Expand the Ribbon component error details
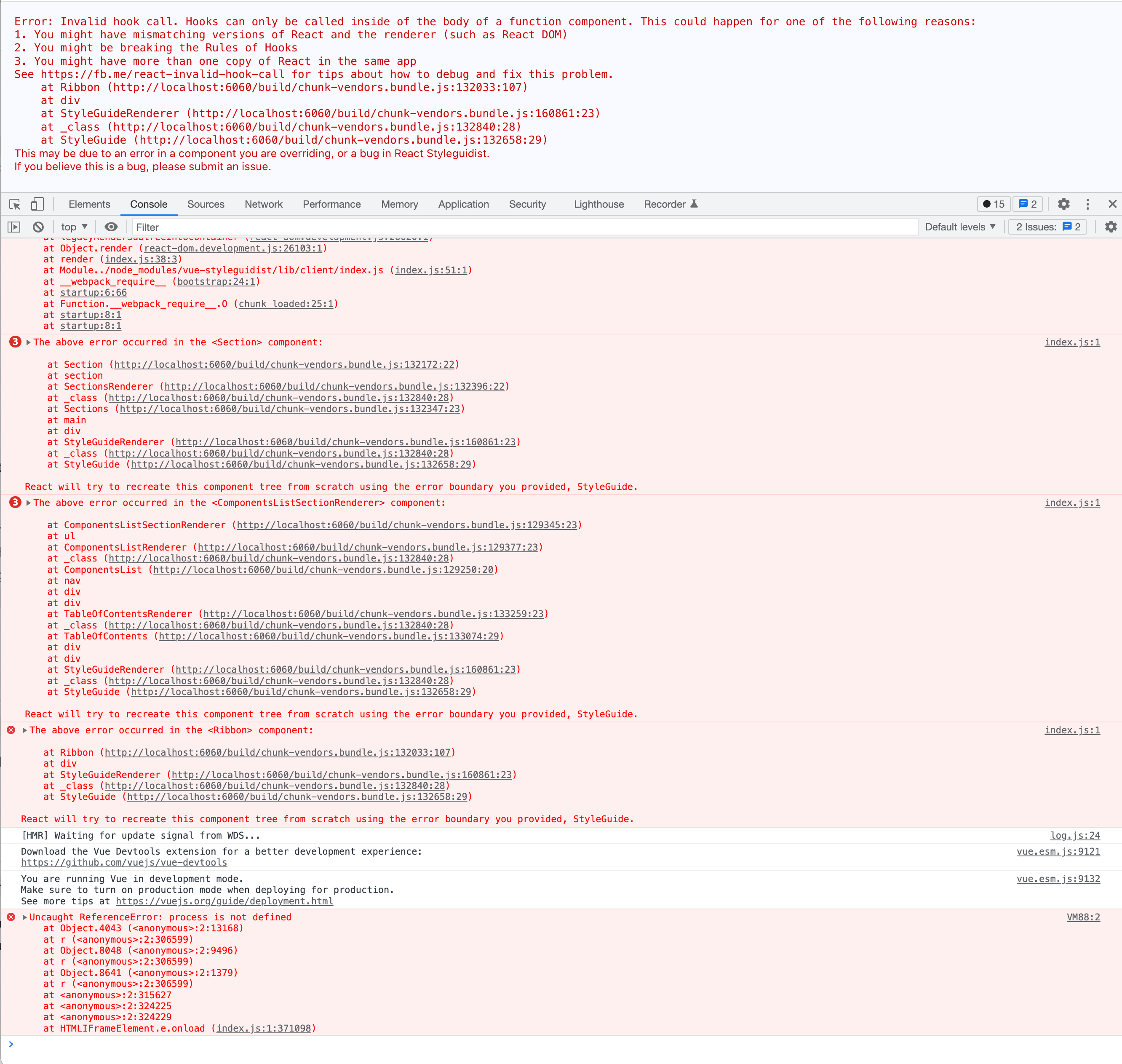The height and width of the screenshot is (1064, 1122). (x=24, y=730)
